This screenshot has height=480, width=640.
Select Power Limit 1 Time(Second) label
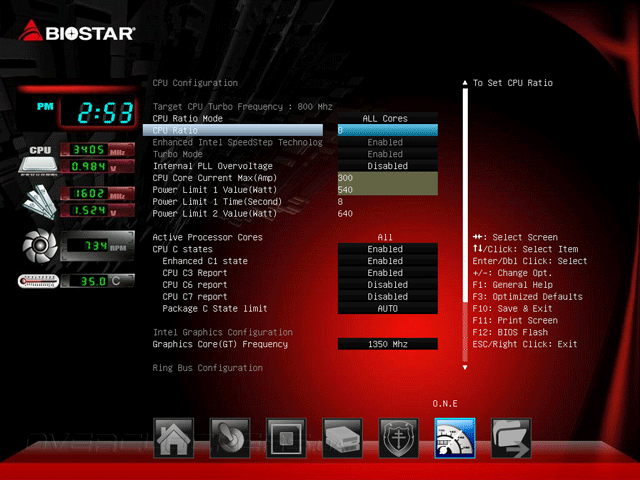point(217,202)
